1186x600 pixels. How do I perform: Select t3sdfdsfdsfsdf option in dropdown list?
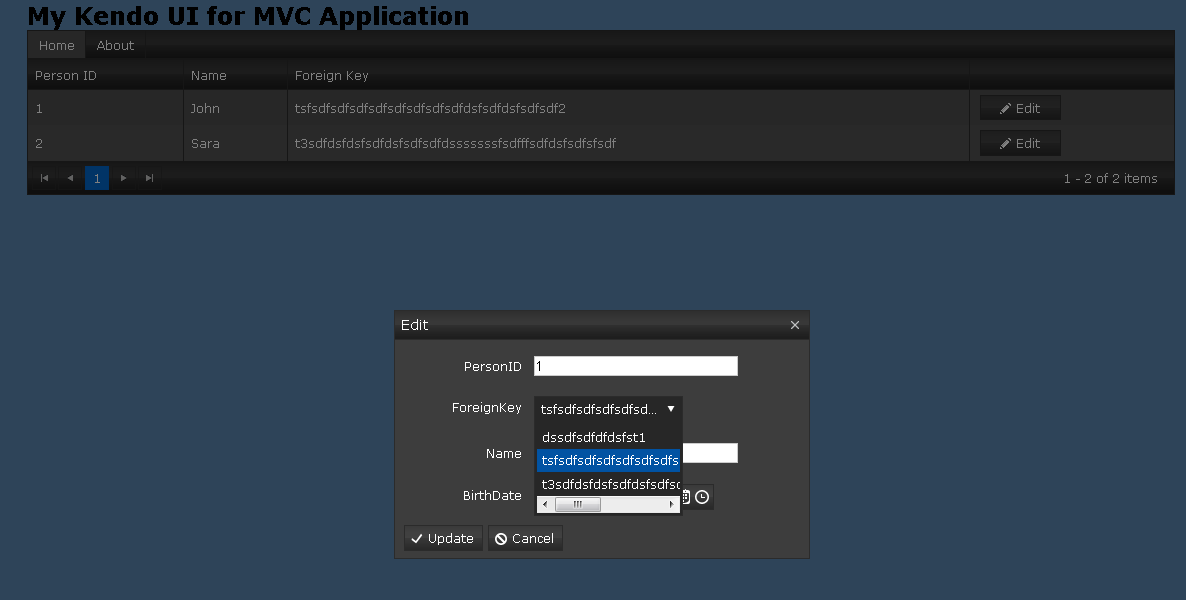(x=608, y=484)
